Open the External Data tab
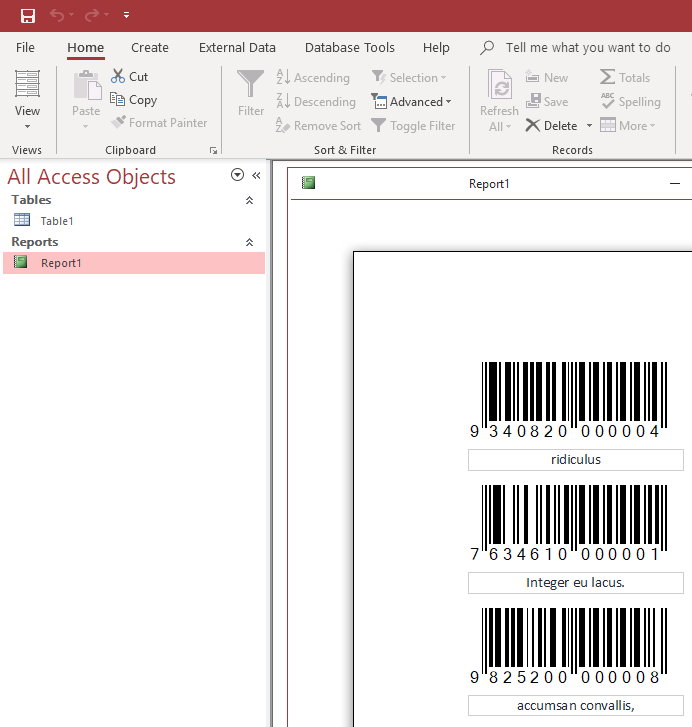692x727 pixels. click(237, 48)
